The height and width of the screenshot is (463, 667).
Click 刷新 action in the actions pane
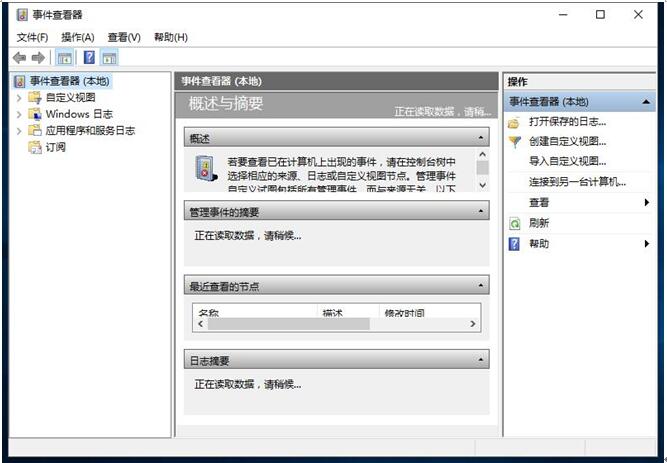coord(539,223)
